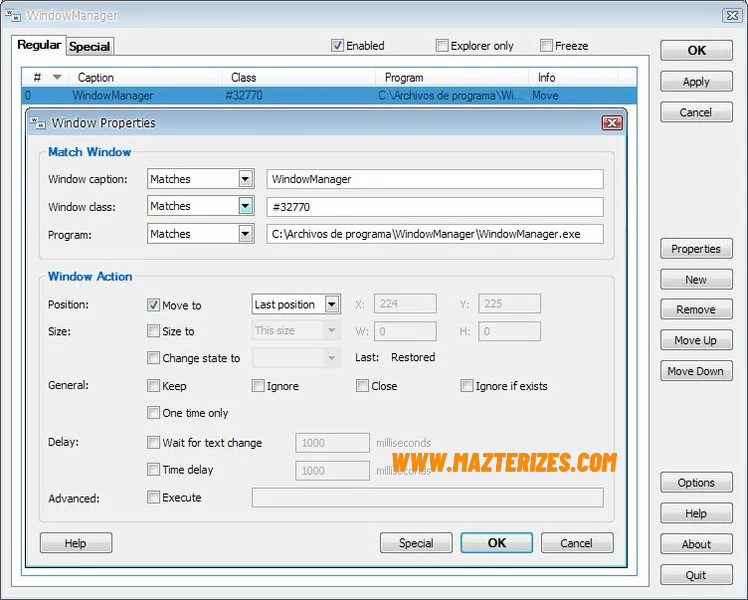This screenshot has width=748, height=600.
Task: Open the This size dropdown
Action: pos(332,331)
